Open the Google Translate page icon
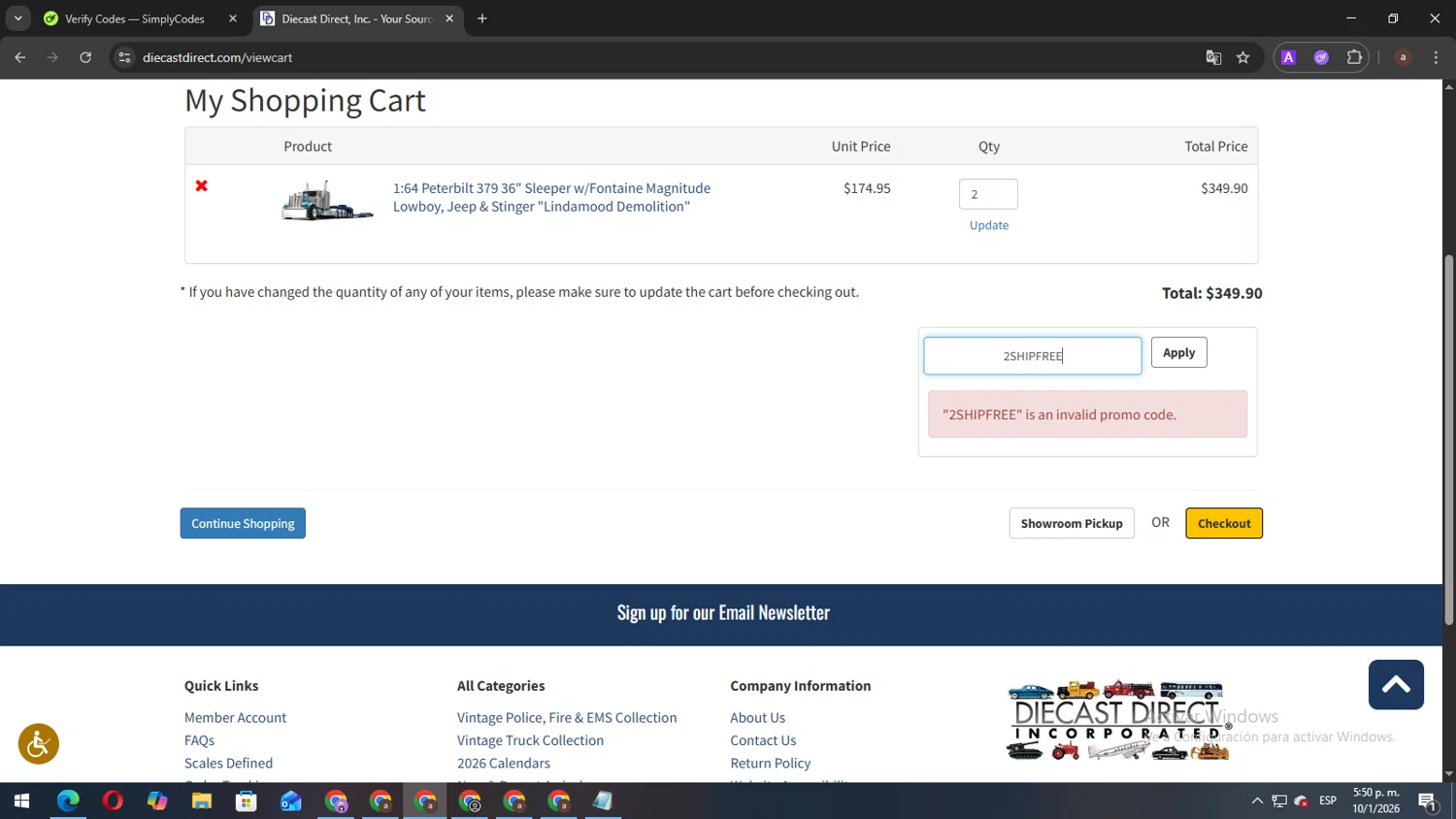The height and width of the screenshot is (819, 1456). pyautogui.click(x=1213, y=57)
